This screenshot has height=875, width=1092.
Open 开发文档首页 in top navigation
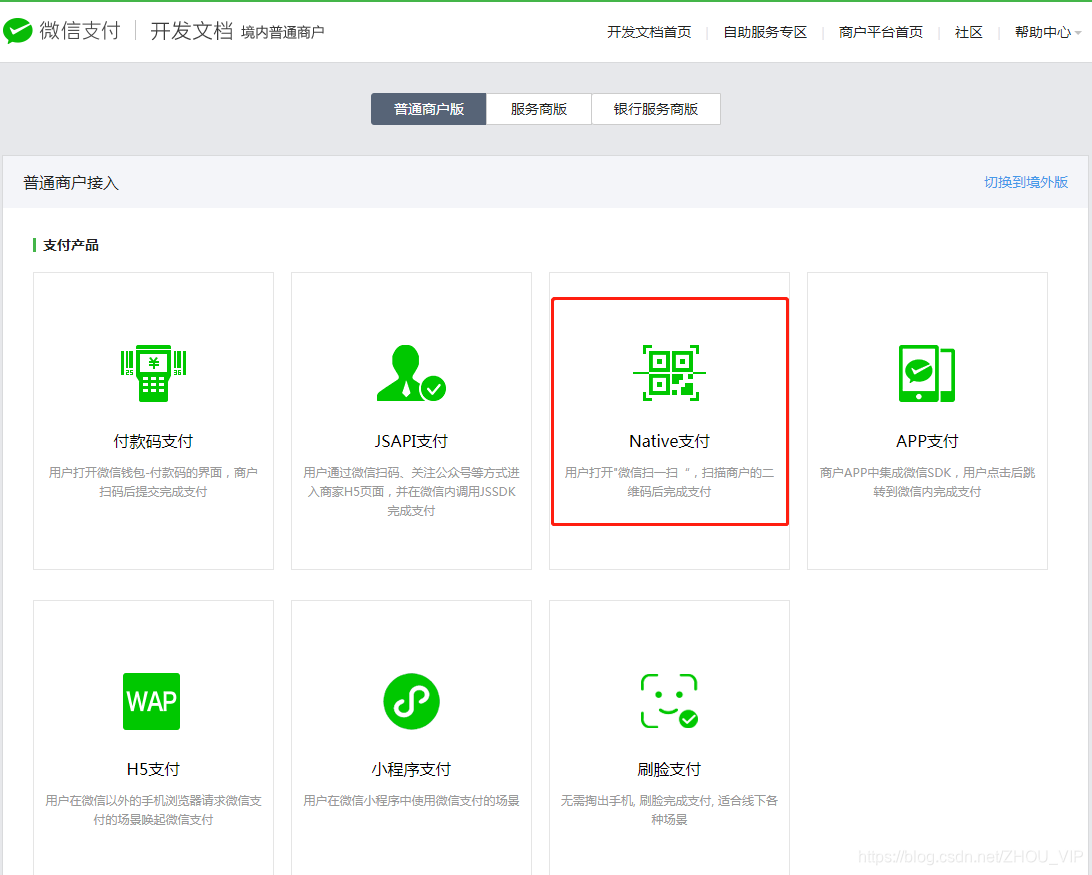click(x=648, y=32)
